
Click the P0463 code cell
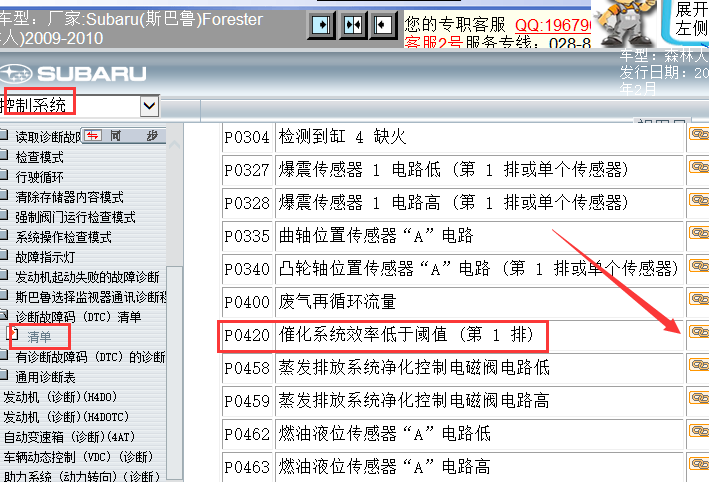click(x=247, y=467)
